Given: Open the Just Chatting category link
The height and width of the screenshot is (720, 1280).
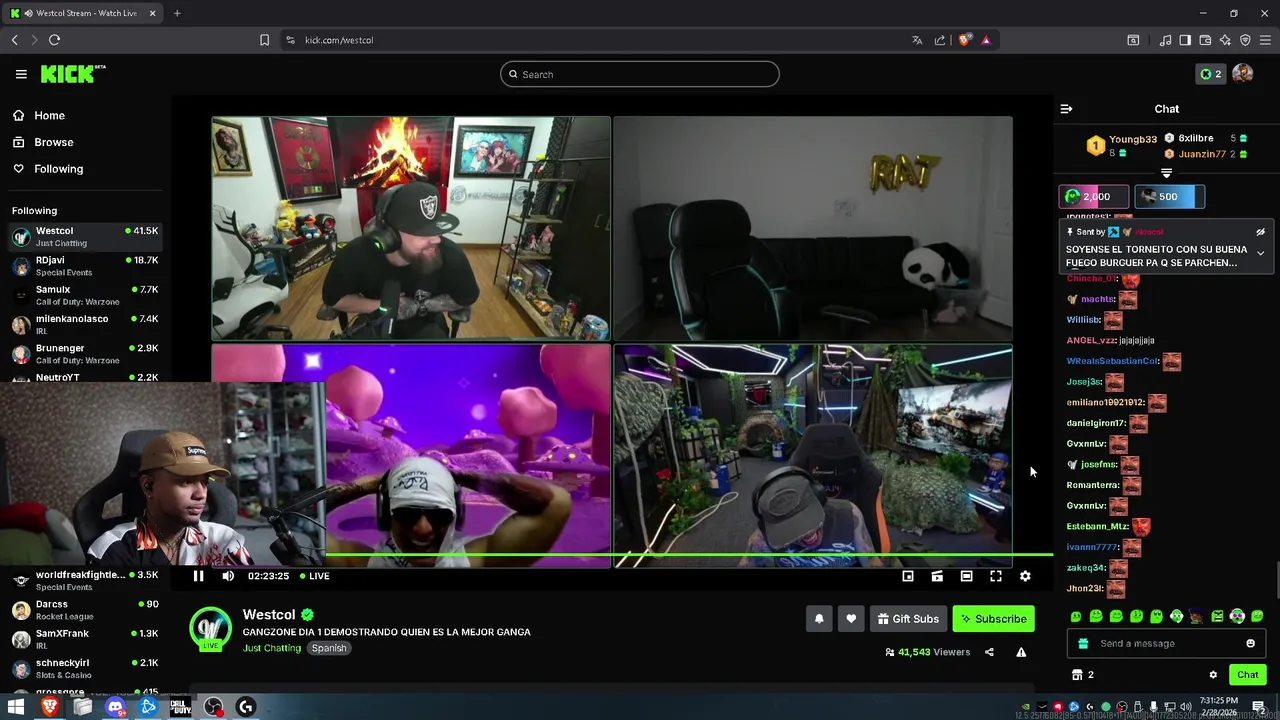Looking at the screenshot, I should [x=272, y=648].
